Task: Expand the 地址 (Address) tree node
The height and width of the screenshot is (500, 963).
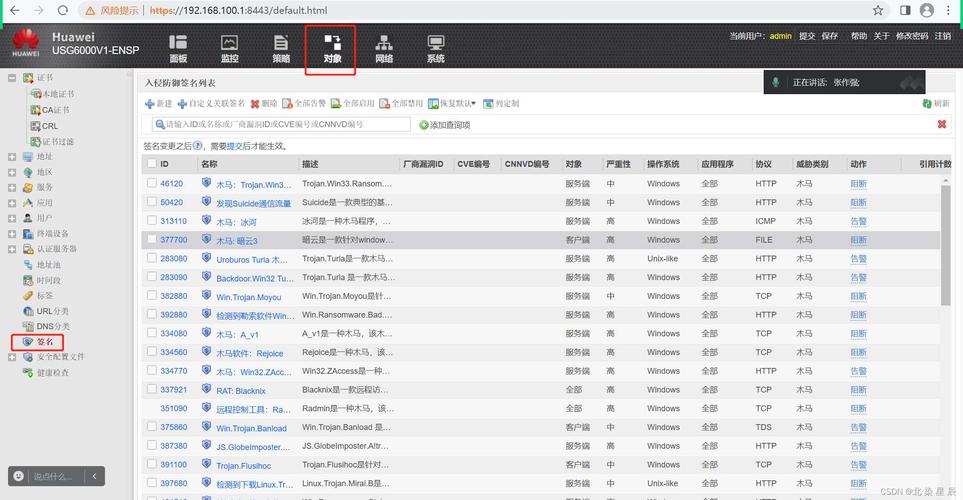Action: (12, 157)
